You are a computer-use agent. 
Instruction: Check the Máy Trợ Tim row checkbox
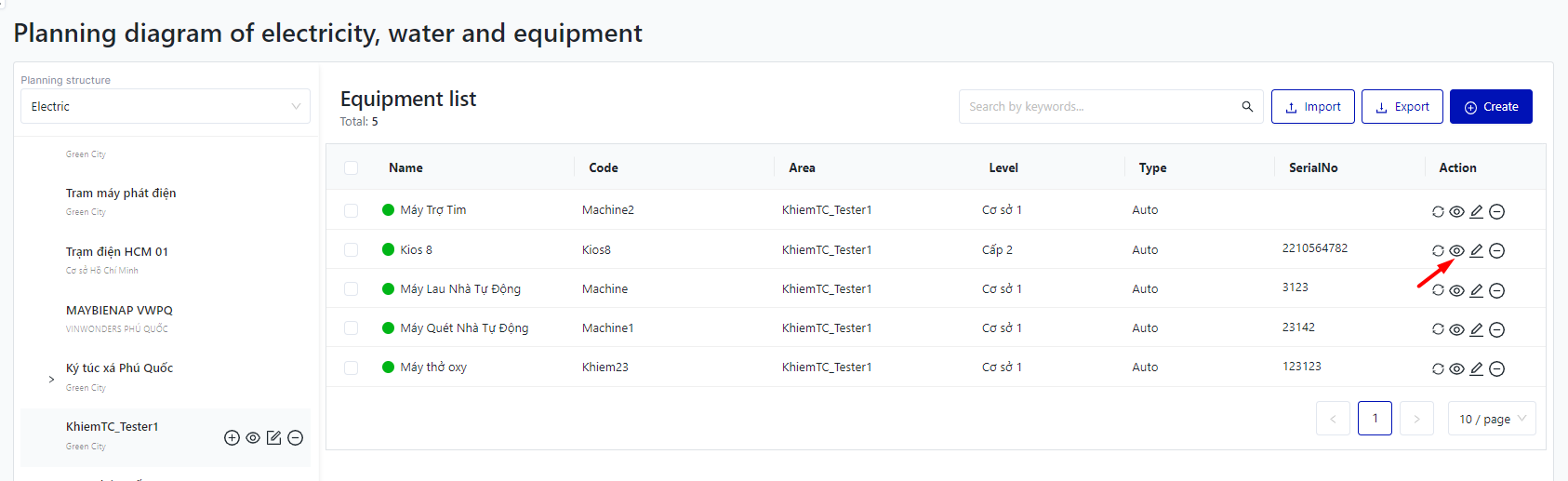(351, 210)
